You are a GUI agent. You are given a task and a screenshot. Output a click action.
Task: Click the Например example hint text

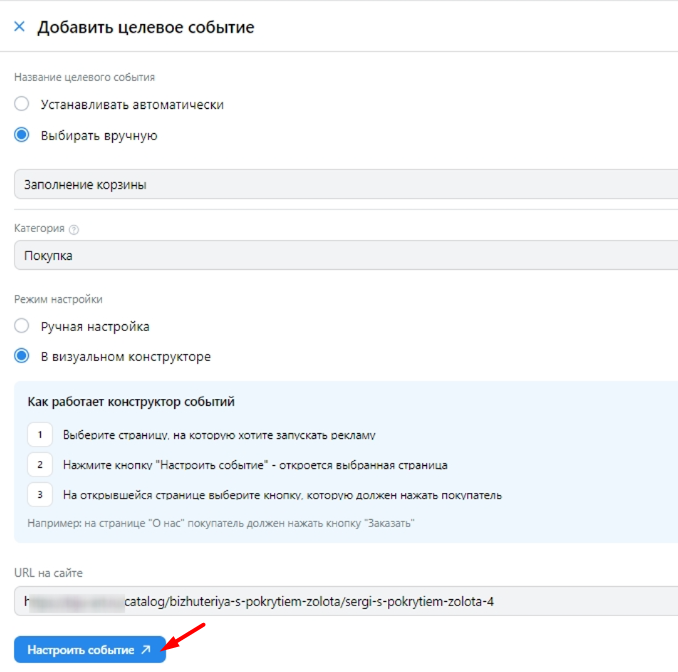pyautogui.click(x=220, y=523)
